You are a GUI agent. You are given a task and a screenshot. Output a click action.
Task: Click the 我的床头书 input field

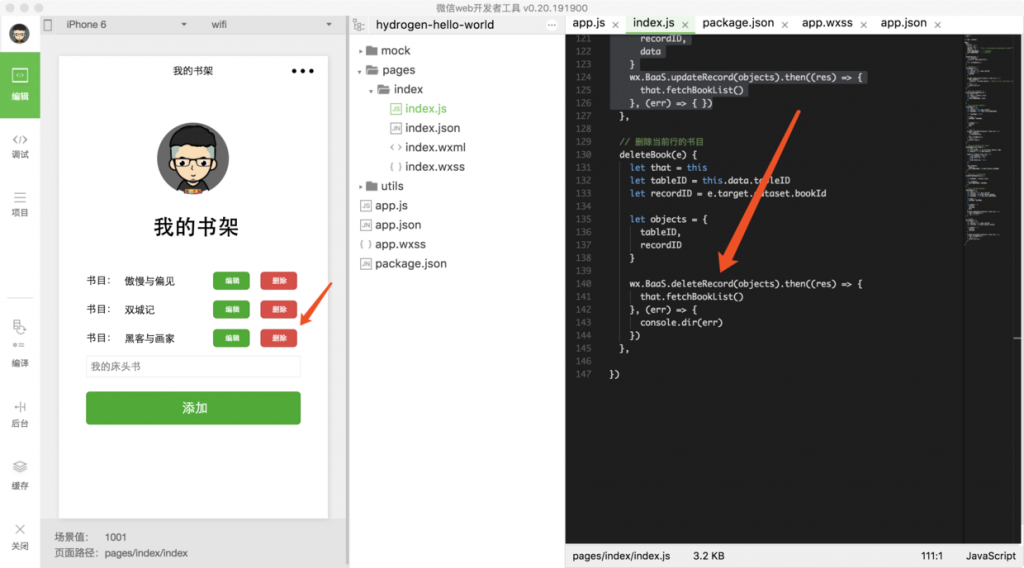click(193, 367)
